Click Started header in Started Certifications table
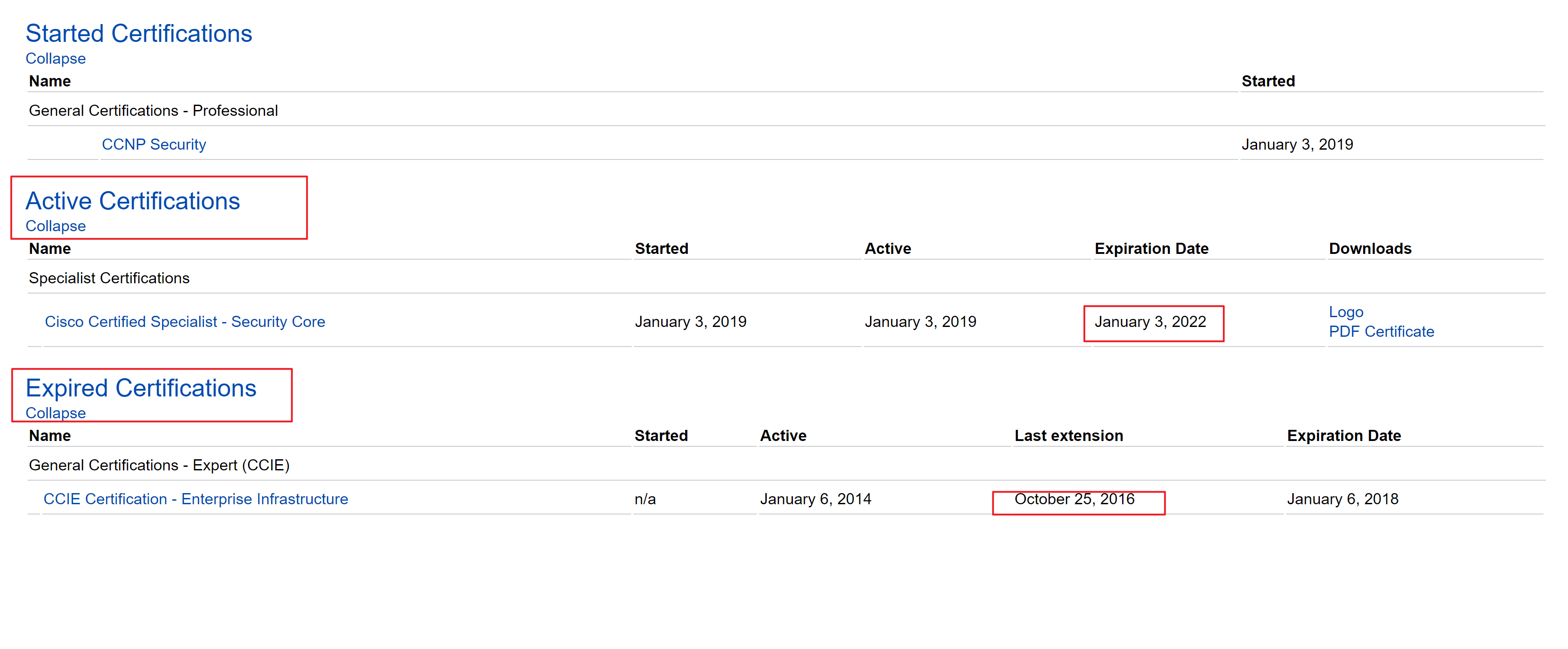Image resolution: width=1568 pixels, height=649 pixels. (1269, 81)
